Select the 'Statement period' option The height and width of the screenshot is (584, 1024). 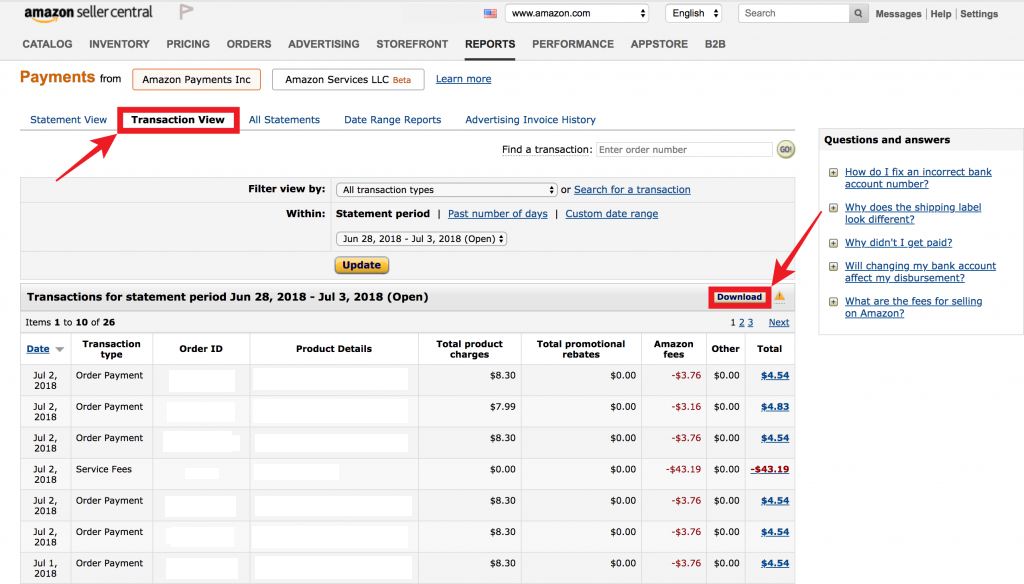tap(383, 214)
